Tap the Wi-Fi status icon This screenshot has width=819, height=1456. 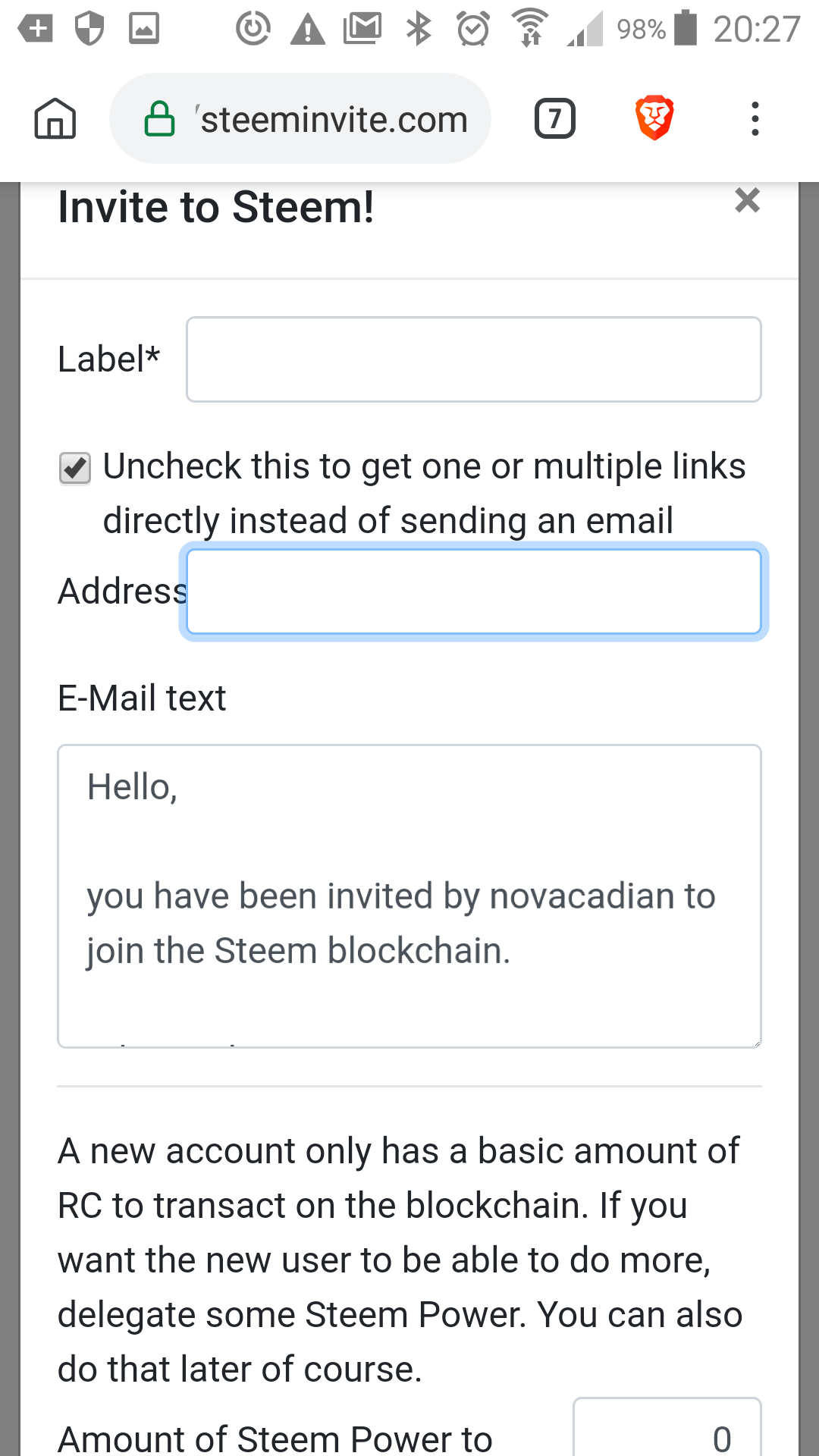[530, 28]
